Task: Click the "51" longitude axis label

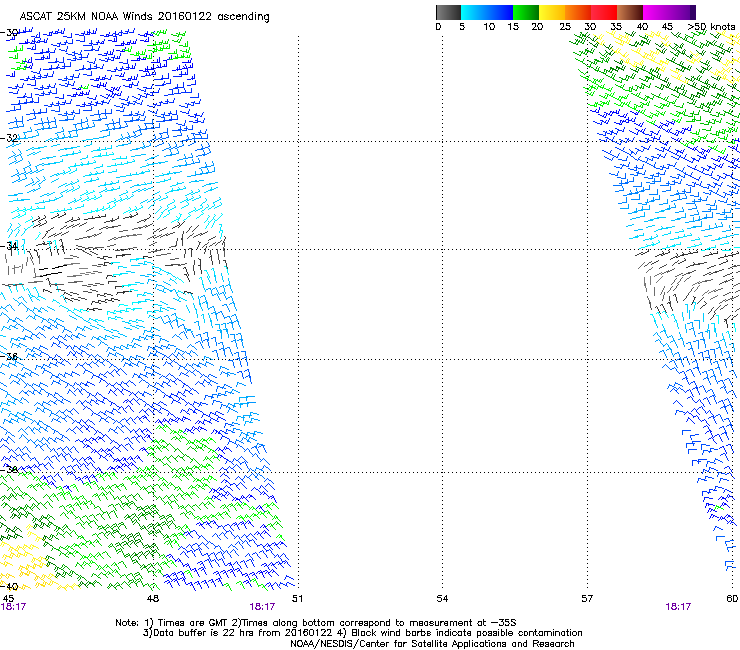Action: (297, 599)
